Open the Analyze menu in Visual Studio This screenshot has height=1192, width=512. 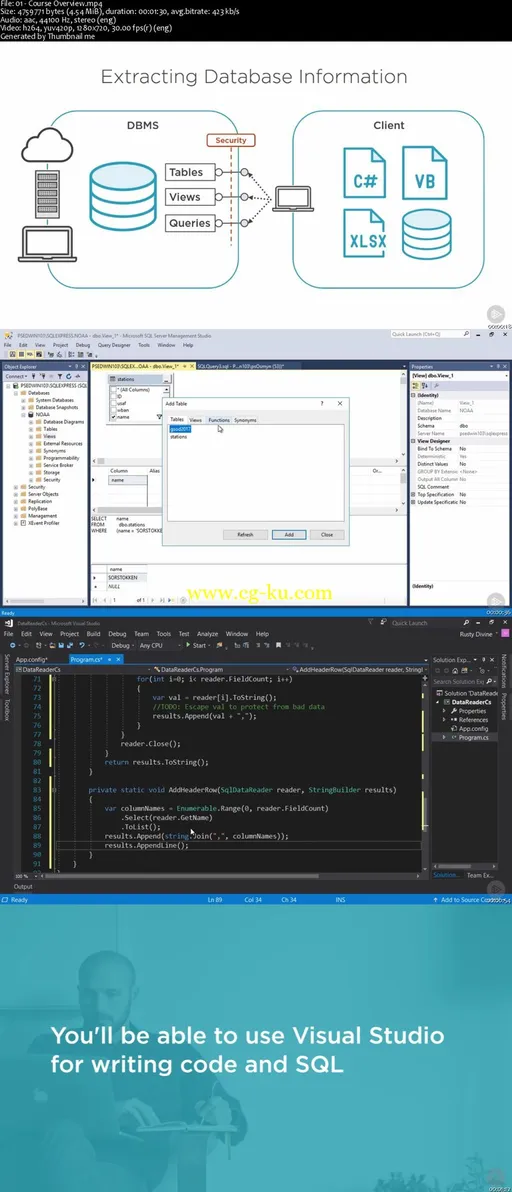pos(207,633)
